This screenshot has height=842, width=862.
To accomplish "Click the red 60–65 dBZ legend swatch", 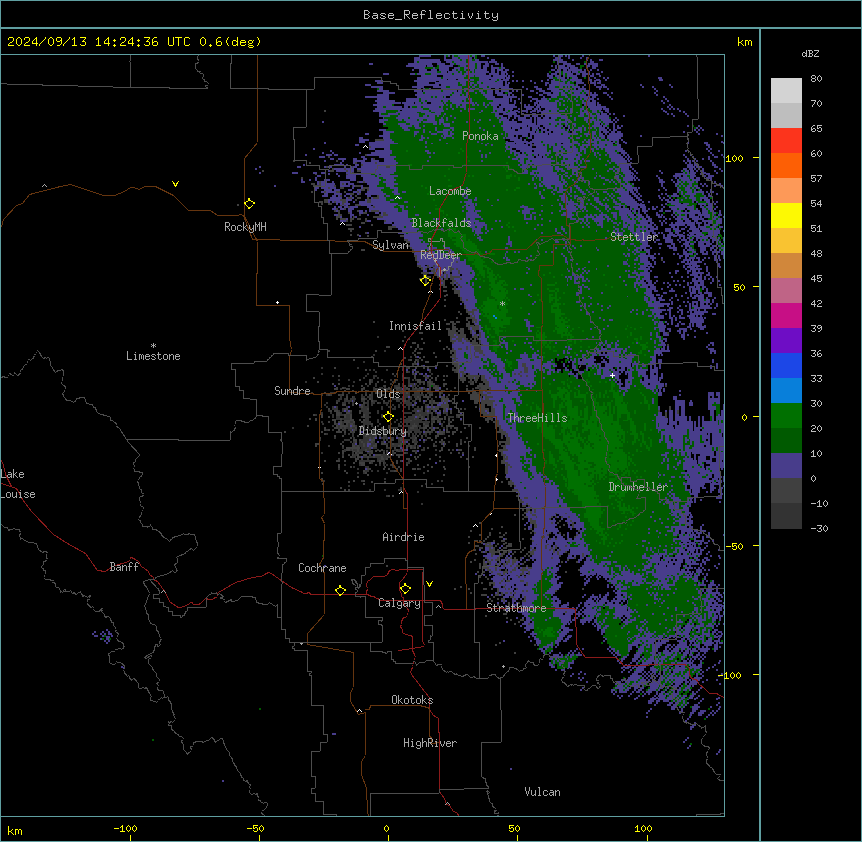I will point(786,140).
